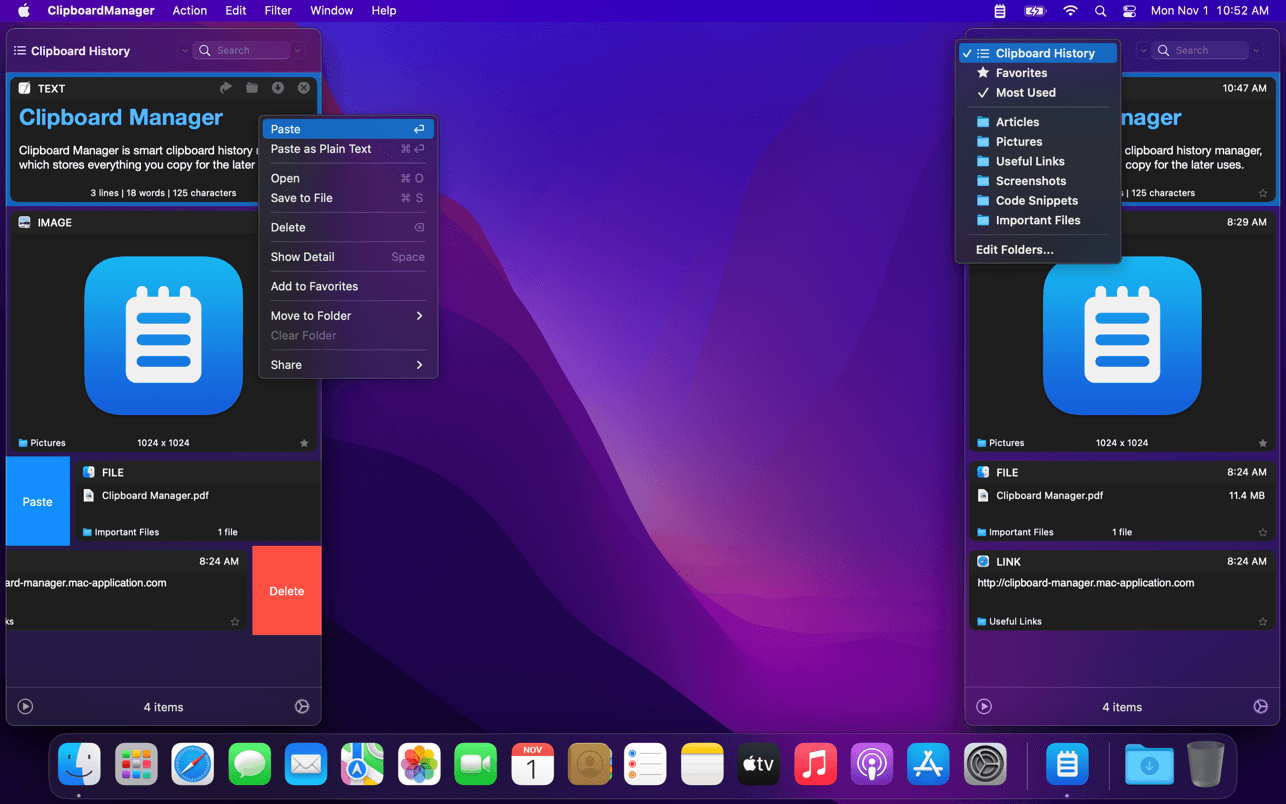The image size is (1286, 804).
Task: Click the download arrow icon on TEXT item
Action: 278,88
